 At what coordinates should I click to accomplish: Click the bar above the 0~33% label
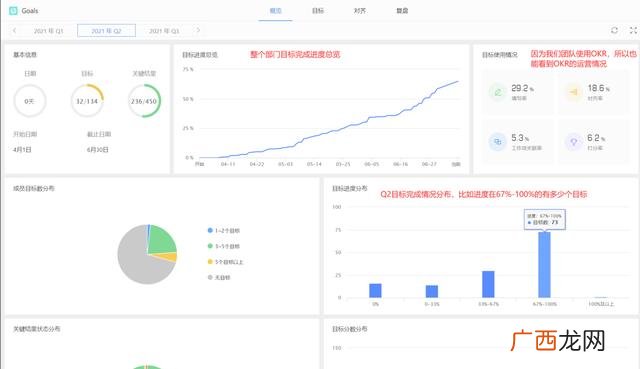click(x=431, y=291)
